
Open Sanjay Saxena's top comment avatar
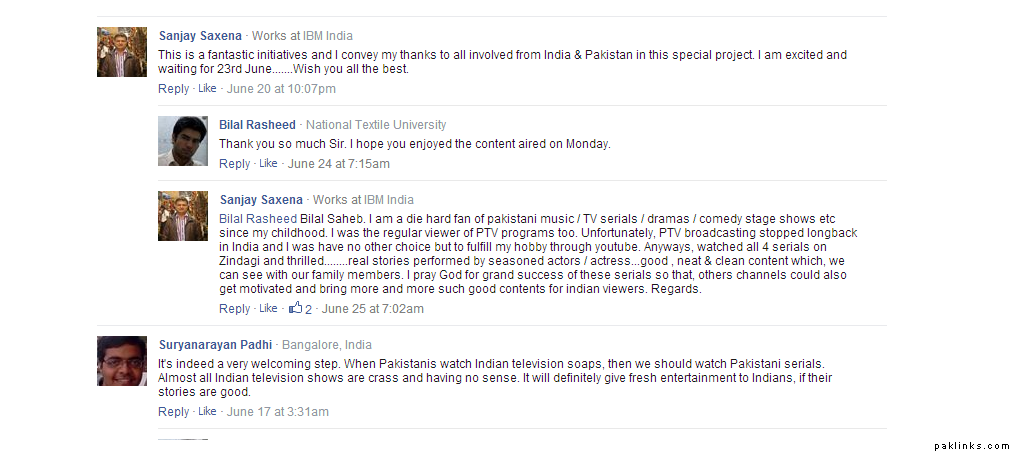[x=122, y=52]
